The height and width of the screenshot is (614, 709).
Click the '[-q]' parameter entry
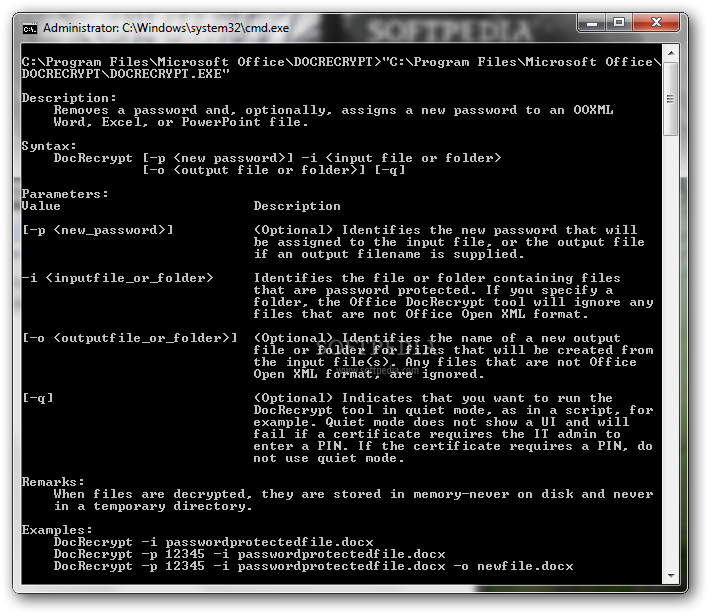pyautogui.click(x=38, y=398)
